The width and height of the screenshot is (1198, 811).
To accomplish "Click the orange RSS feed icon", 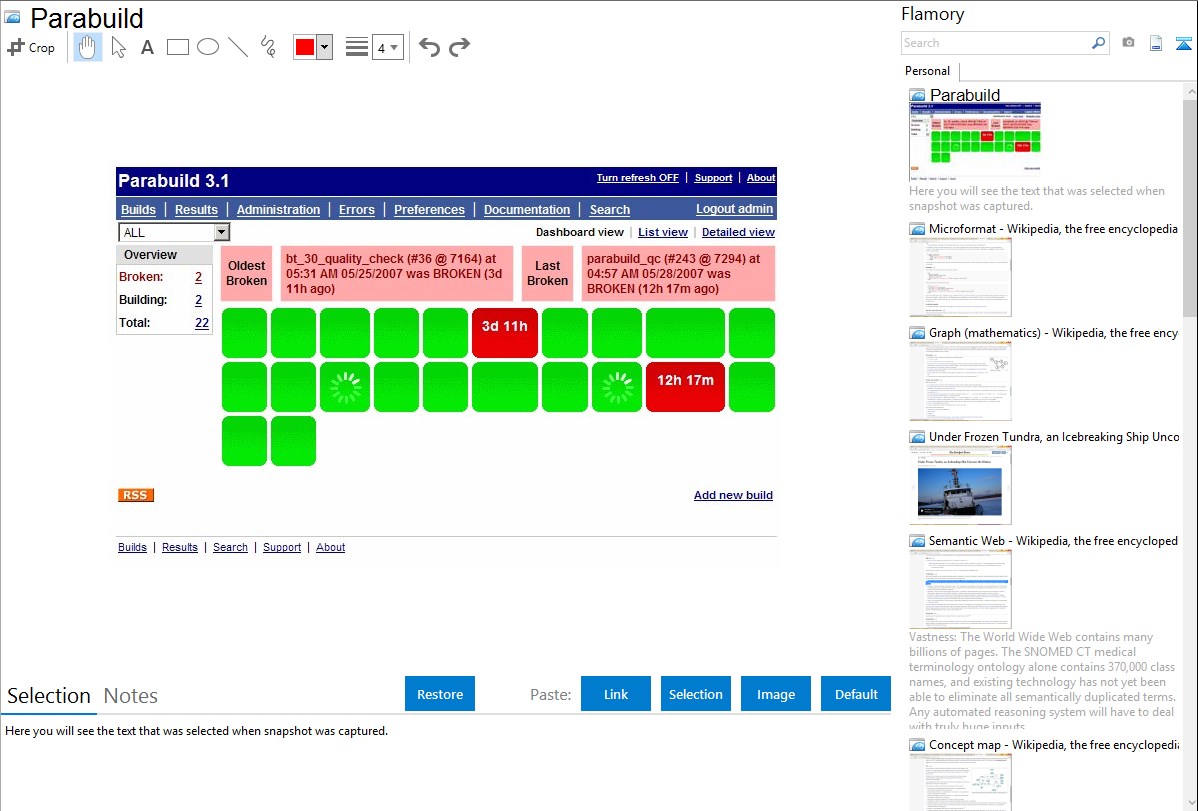I will (136, 495).
